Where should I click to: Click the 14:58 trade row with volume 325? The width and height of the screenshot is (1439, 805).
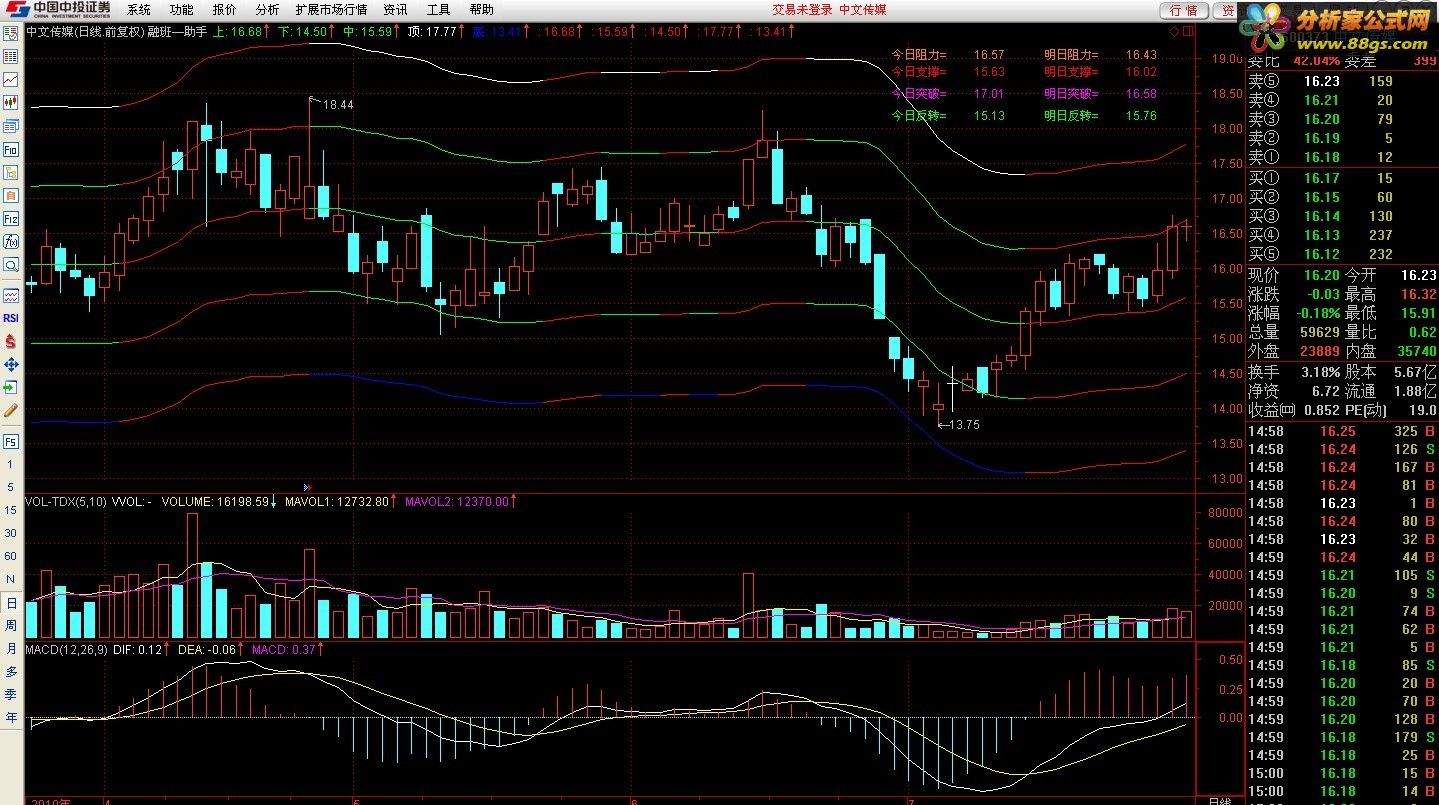click(1342, 431)
